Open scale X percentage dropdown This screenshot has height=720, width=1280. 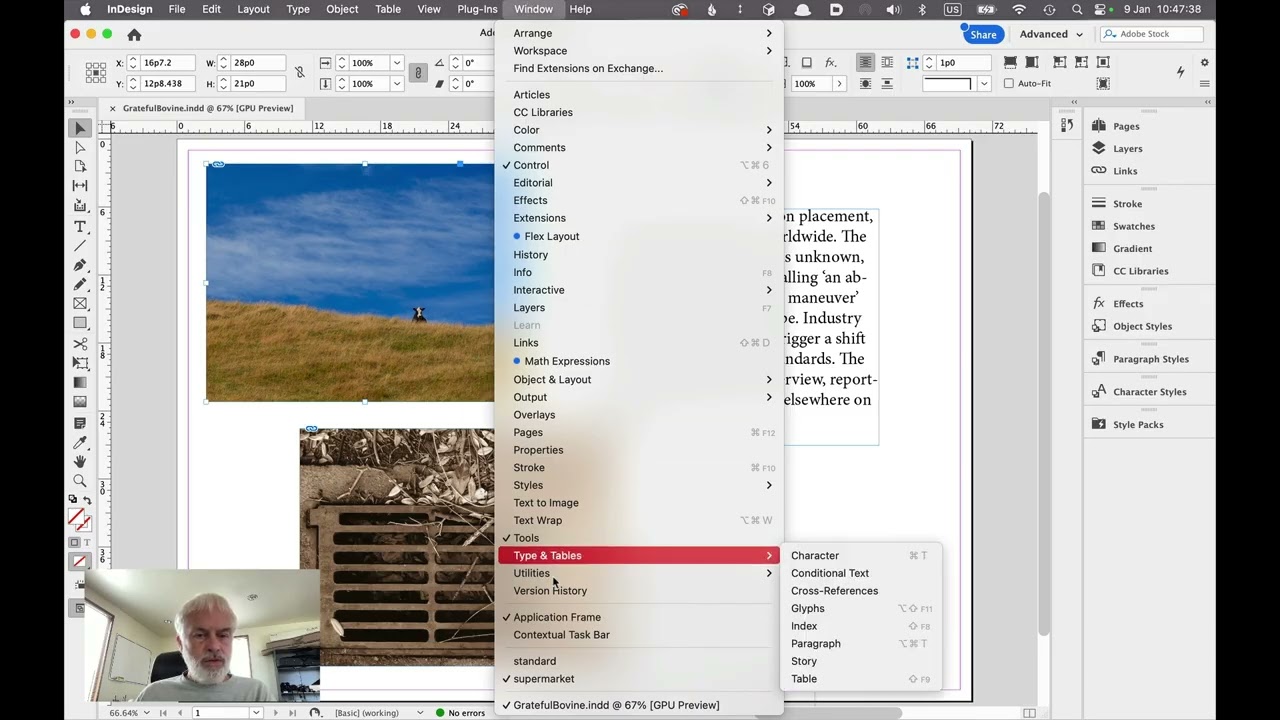pyautogui.click(x=397, y=63)
